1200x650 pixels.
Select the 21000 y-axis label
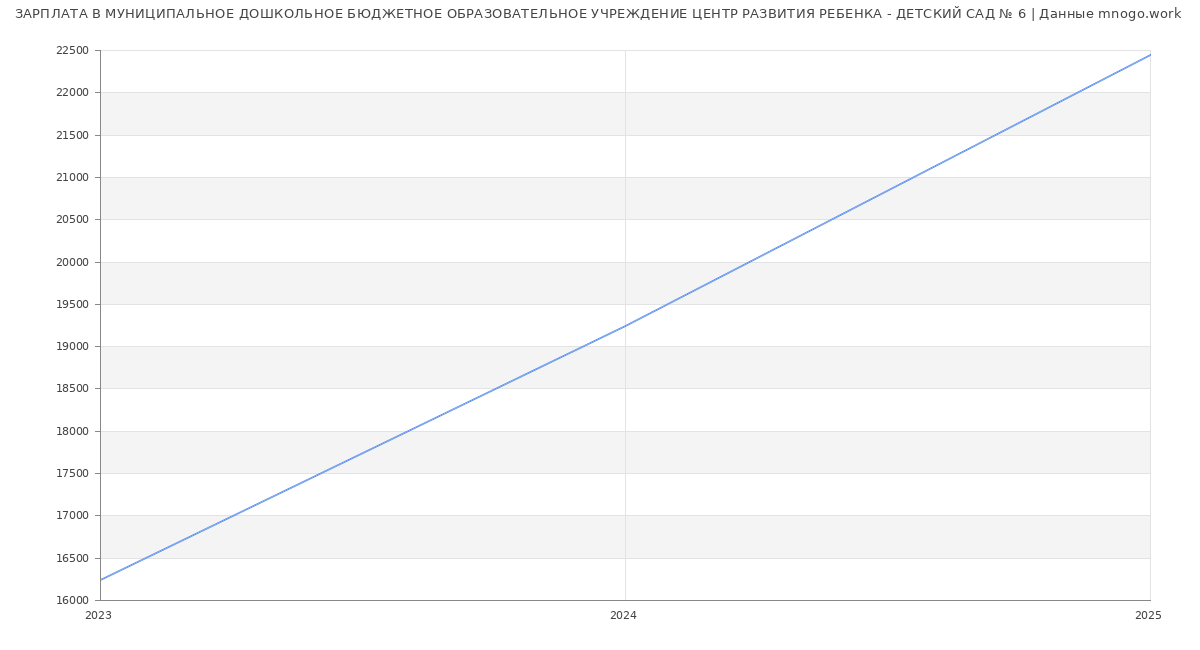[73, 178]
